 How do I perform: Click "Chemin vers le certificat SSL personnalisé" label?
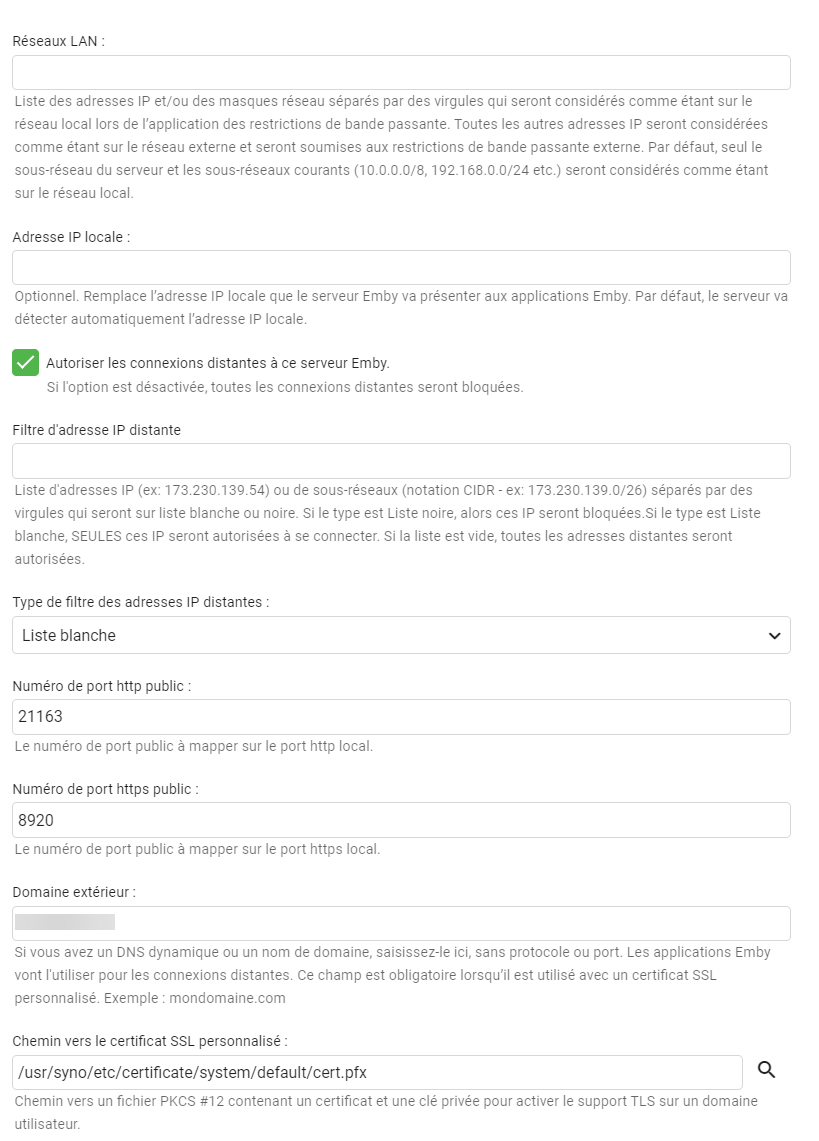150,1041
